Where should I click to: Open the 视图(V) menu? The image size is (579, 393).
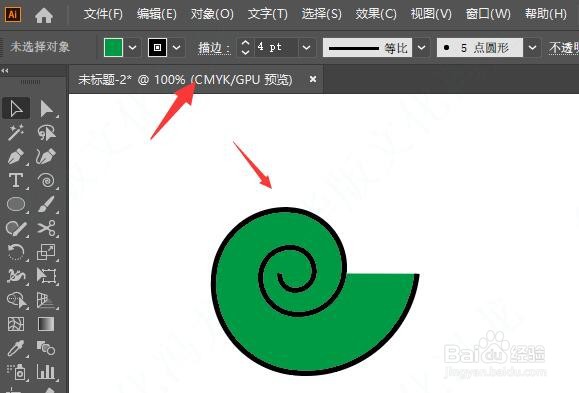(x=431, y=14)
